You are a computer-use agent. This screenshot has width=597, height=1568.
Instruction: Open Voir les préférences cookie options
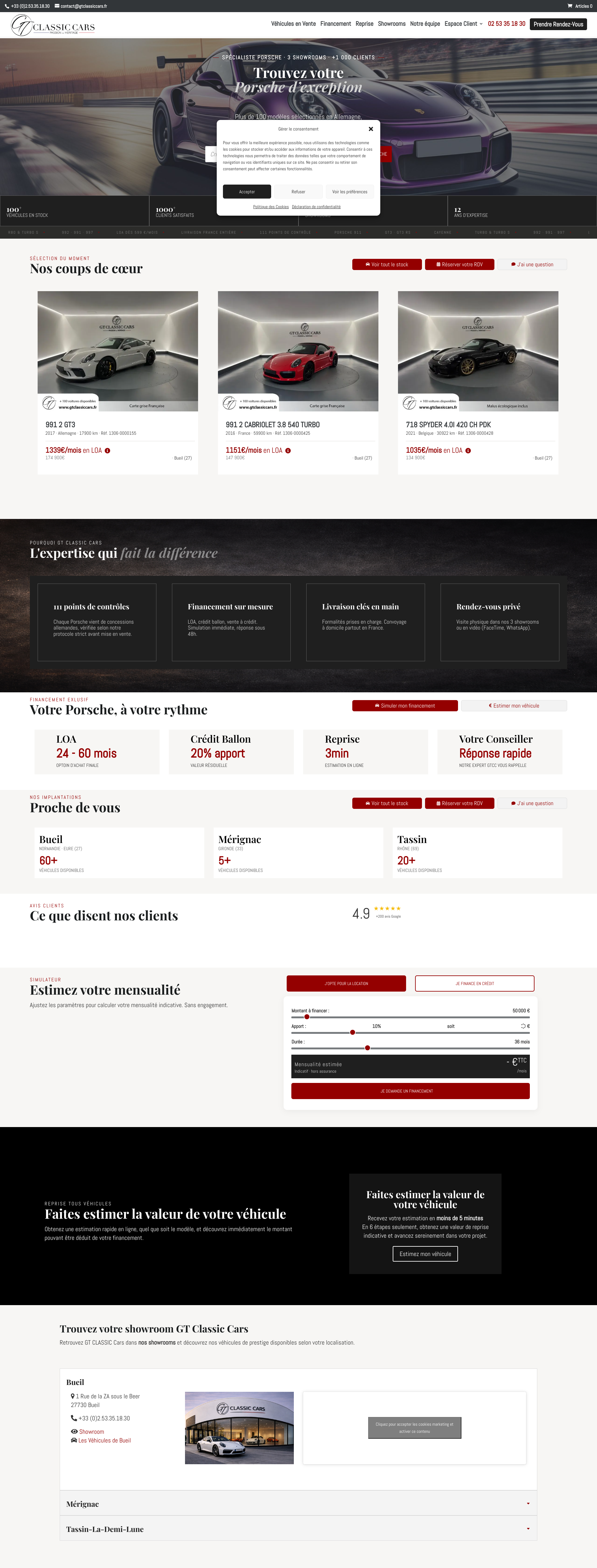pyautogui.click(x=350, y=192)
